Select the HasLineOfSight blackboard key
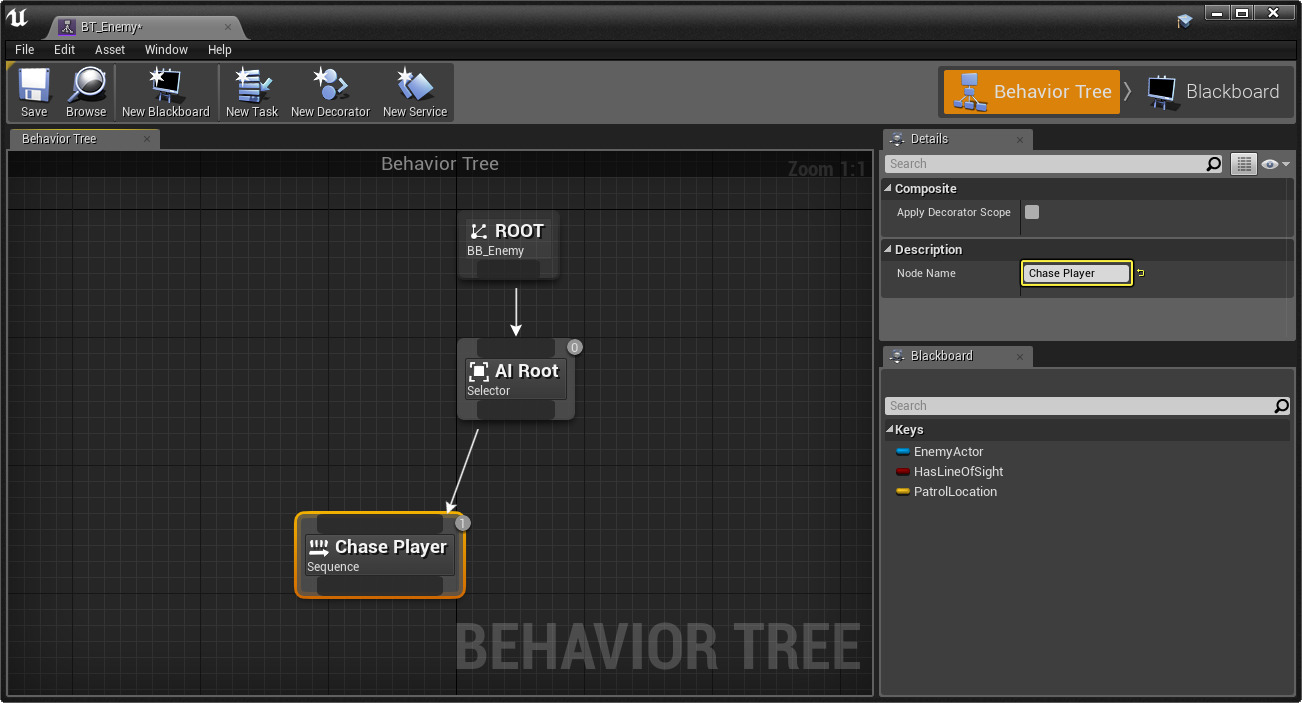 [957, 472]
